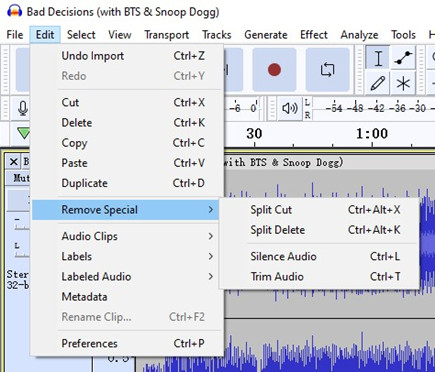Choose Cut from Edit menu
The height and width of the screenshot is (372, 435).
(126, 102)
